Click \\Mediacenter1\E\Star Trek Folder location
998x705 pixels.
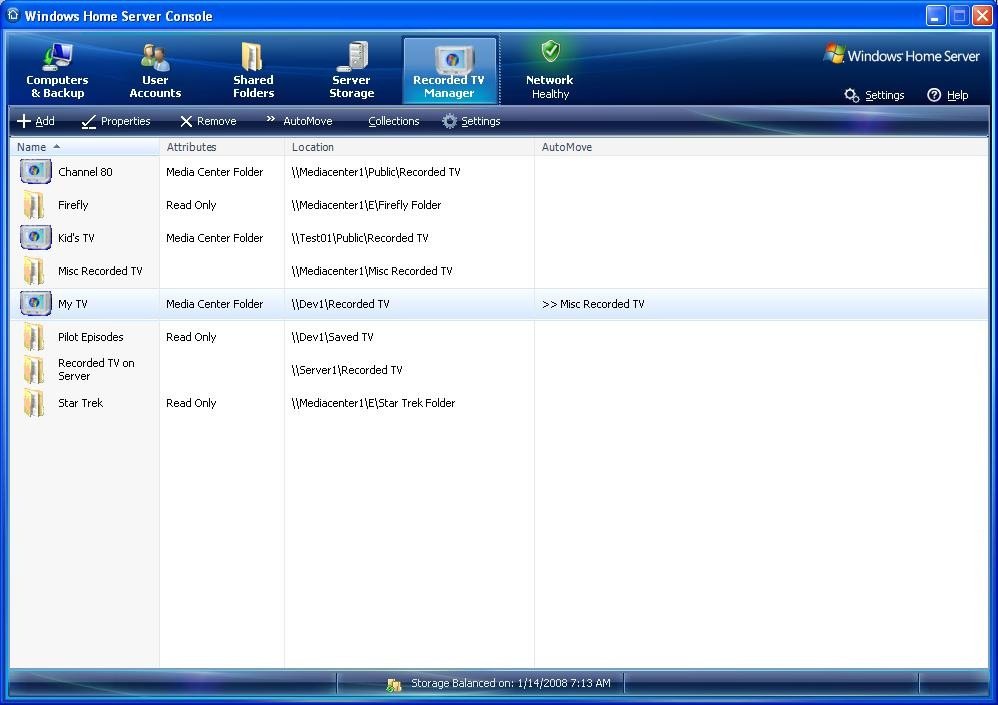click(373, 403)
